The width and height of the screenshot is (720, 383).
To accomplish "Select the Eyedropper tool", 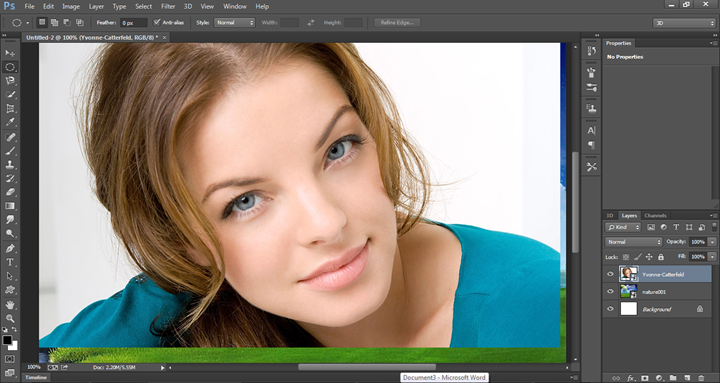I will [x=10, y=123].
